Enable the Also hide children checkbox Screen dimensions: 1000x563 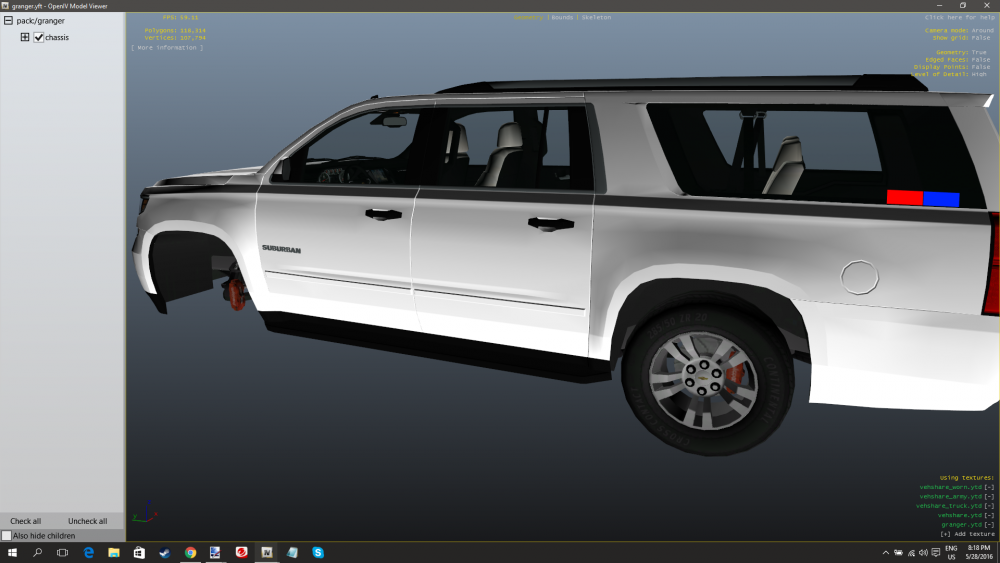(6, 536)
